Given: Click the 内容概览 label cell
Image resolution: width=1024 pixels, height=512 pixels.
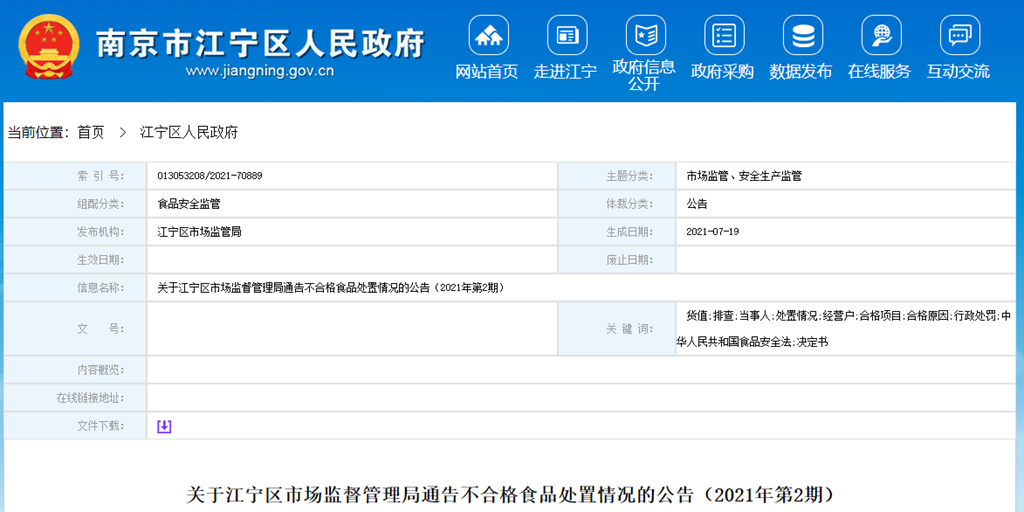Looking at the screenshot, I should [76, 370].
